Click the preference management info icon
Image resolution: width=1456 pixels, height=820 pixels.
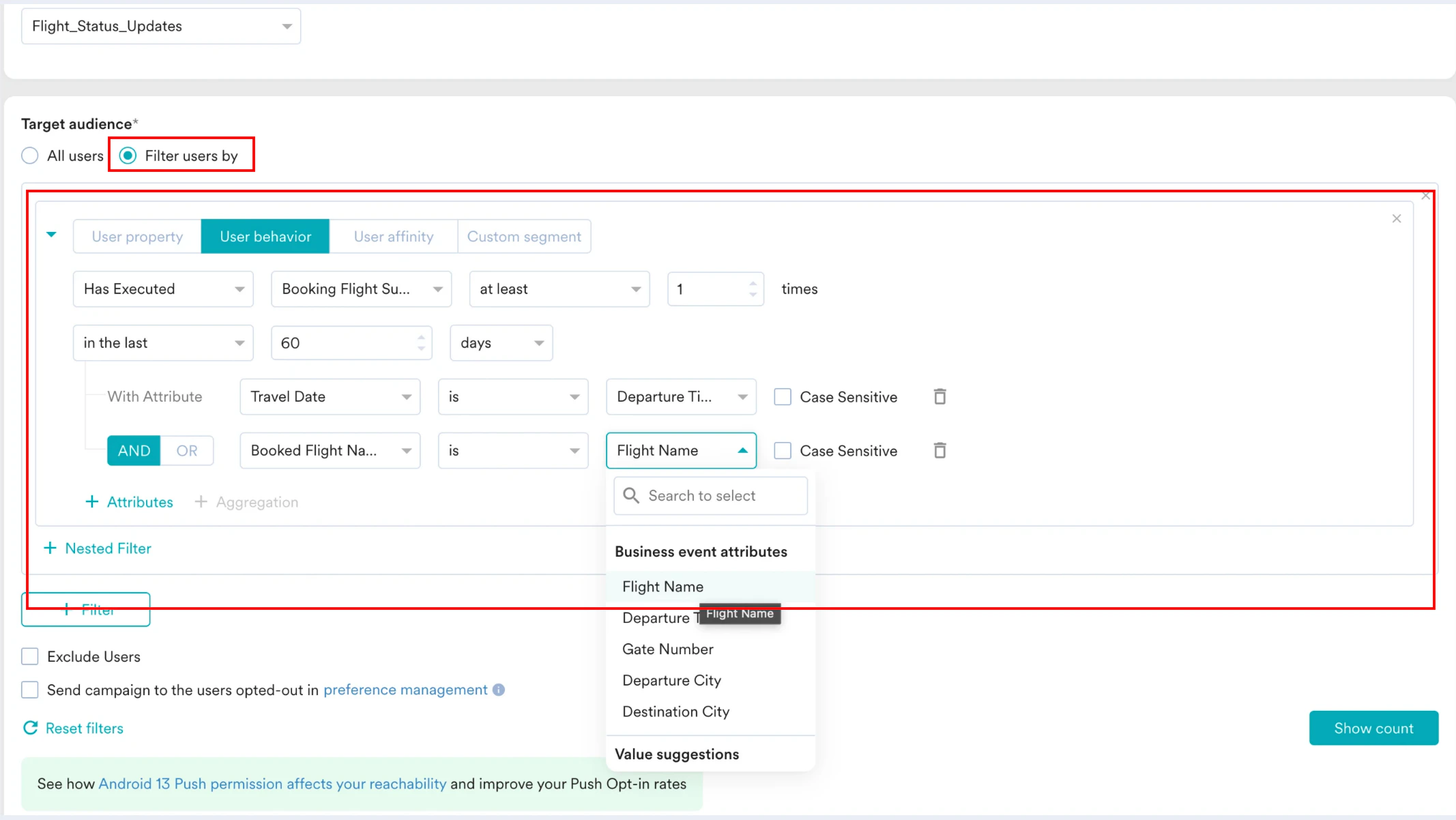pyautogui.click(x=499, y=690)
